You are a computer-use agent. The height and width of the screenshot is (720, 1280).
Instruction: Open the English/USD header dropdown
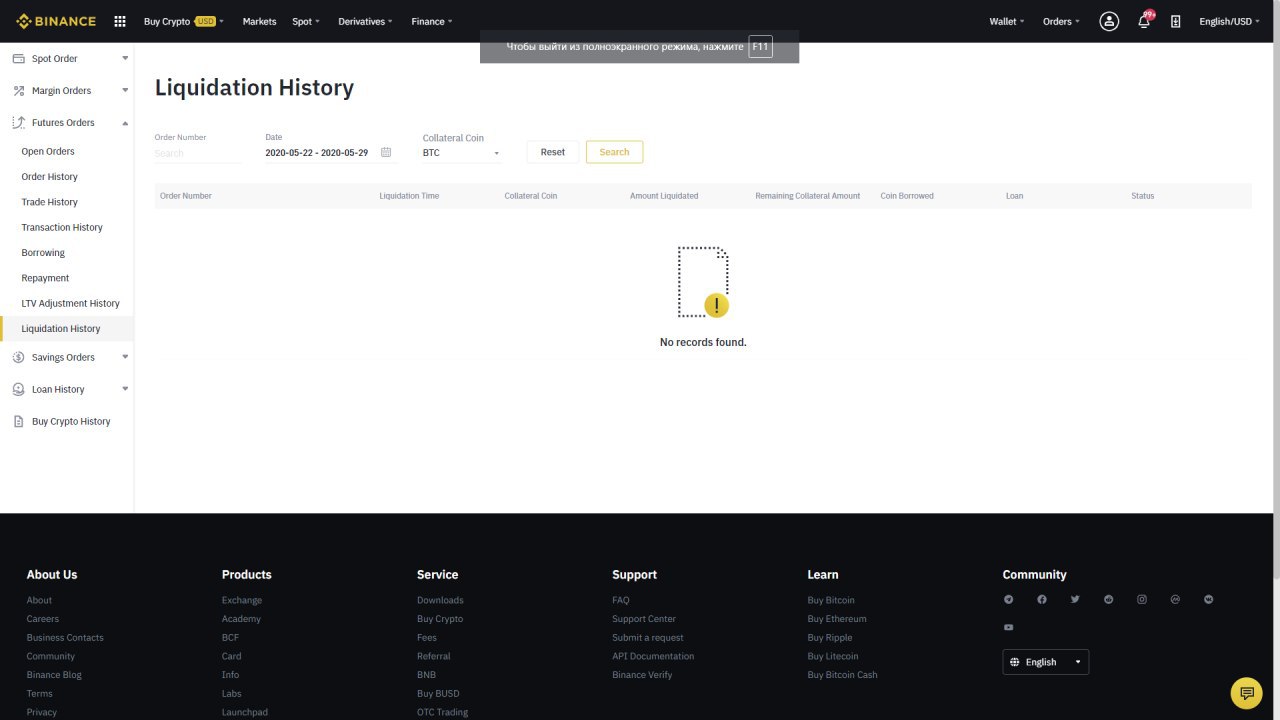(1230, 21)
